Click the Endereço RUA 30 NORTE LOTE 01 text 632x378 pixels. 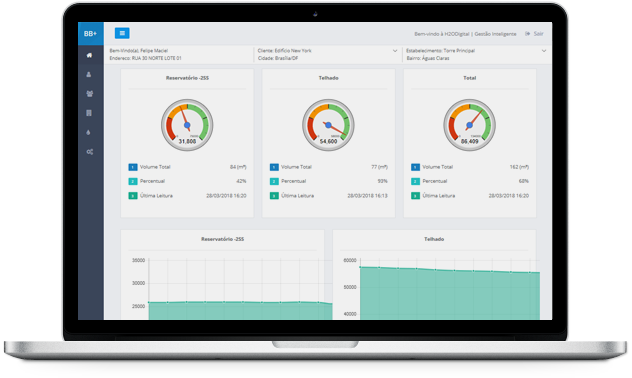pos(146,58)
